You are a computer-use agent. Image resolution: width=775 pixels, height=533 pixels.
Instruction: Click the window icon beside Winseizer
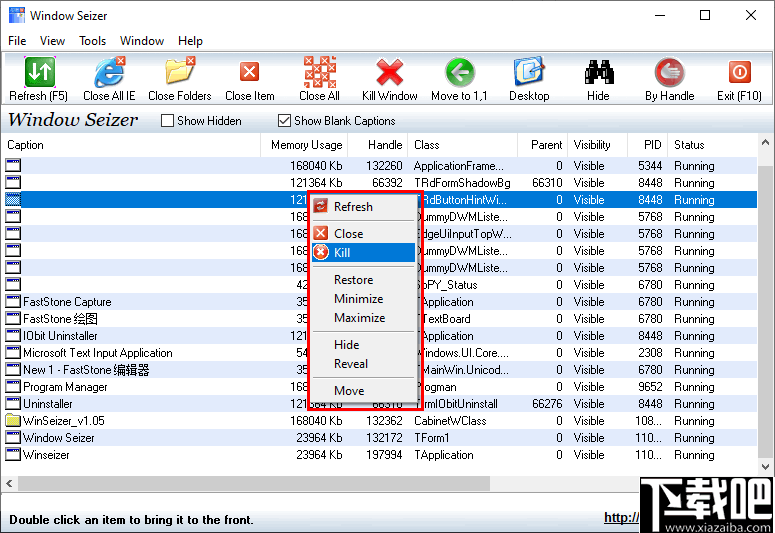(13, 455)
